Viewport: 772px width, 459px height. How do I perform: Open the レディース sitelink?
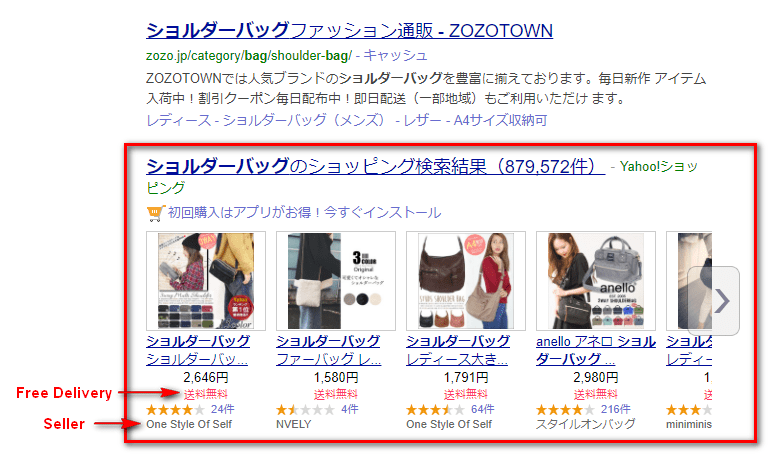click(x=178, y=120)
